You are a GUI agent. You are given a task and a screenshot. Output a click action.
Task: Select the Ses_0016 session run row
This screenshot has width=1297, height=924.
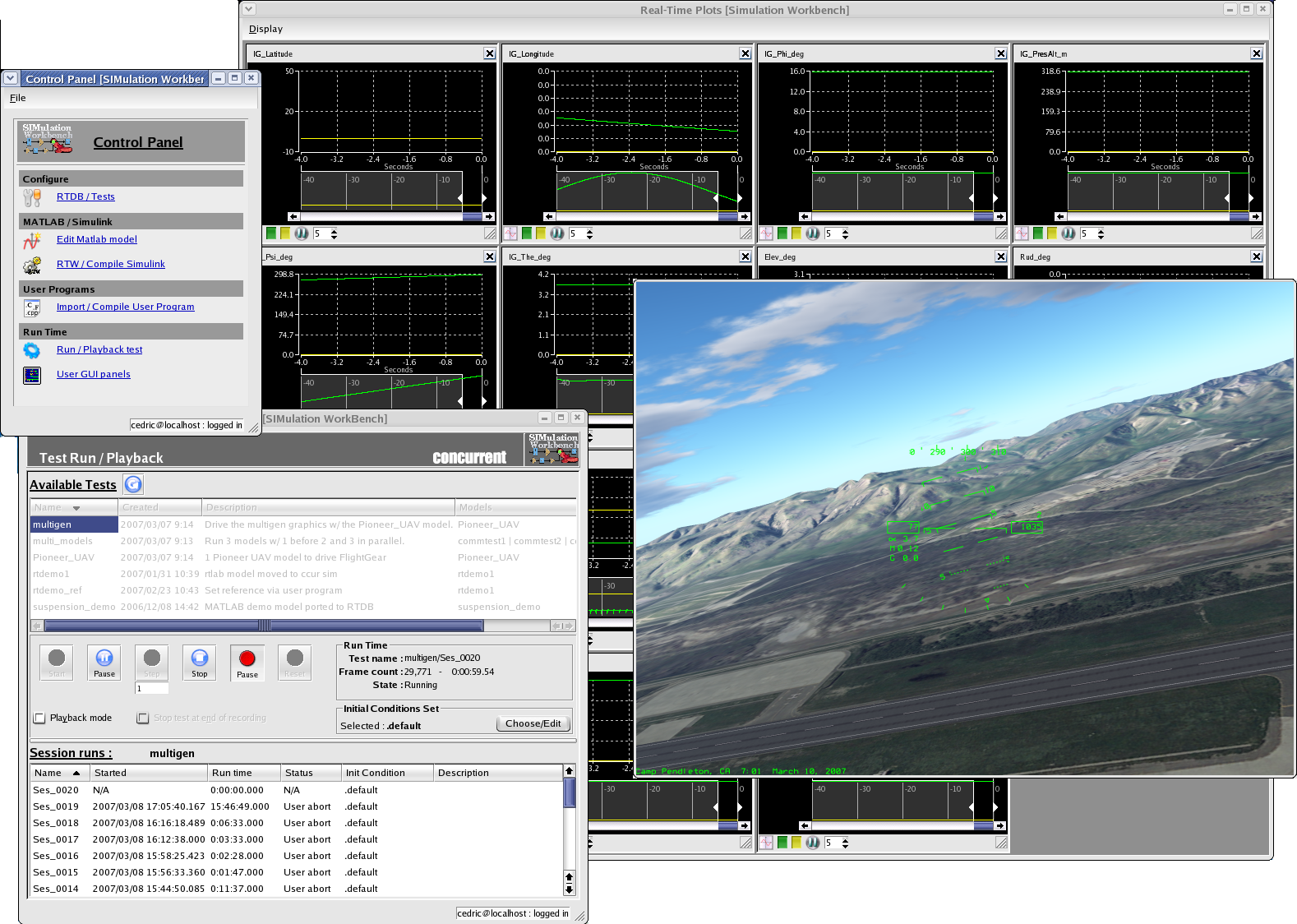coord(297,856)
